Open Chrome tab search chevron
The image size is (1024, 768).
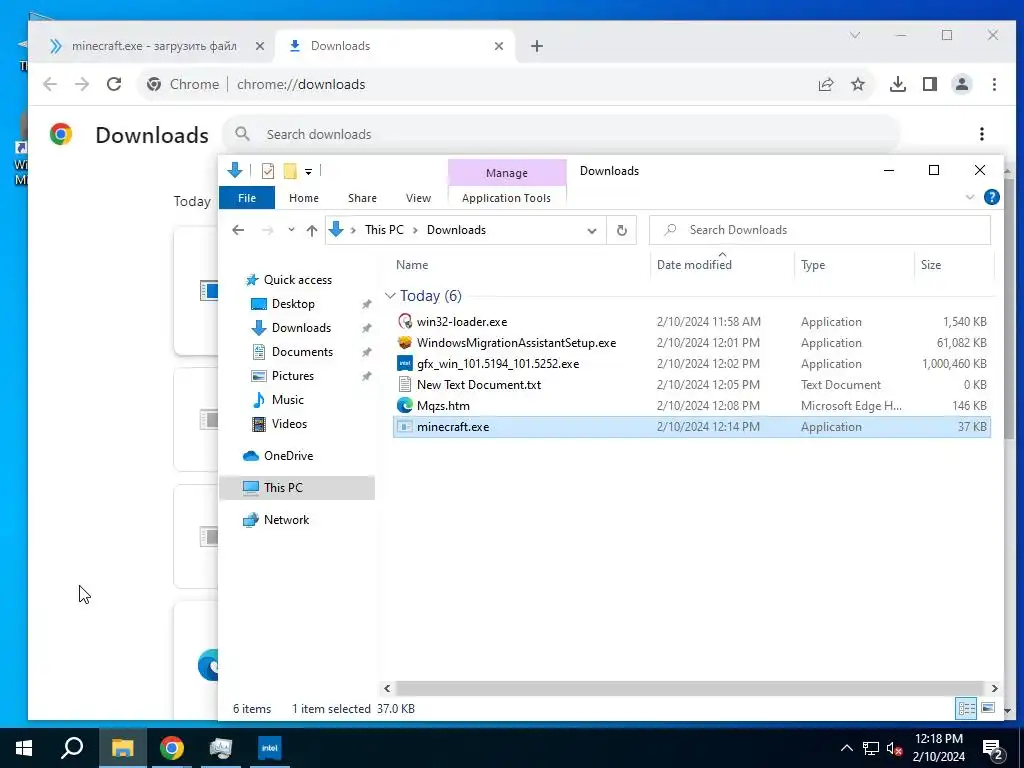tap(855, 35)
